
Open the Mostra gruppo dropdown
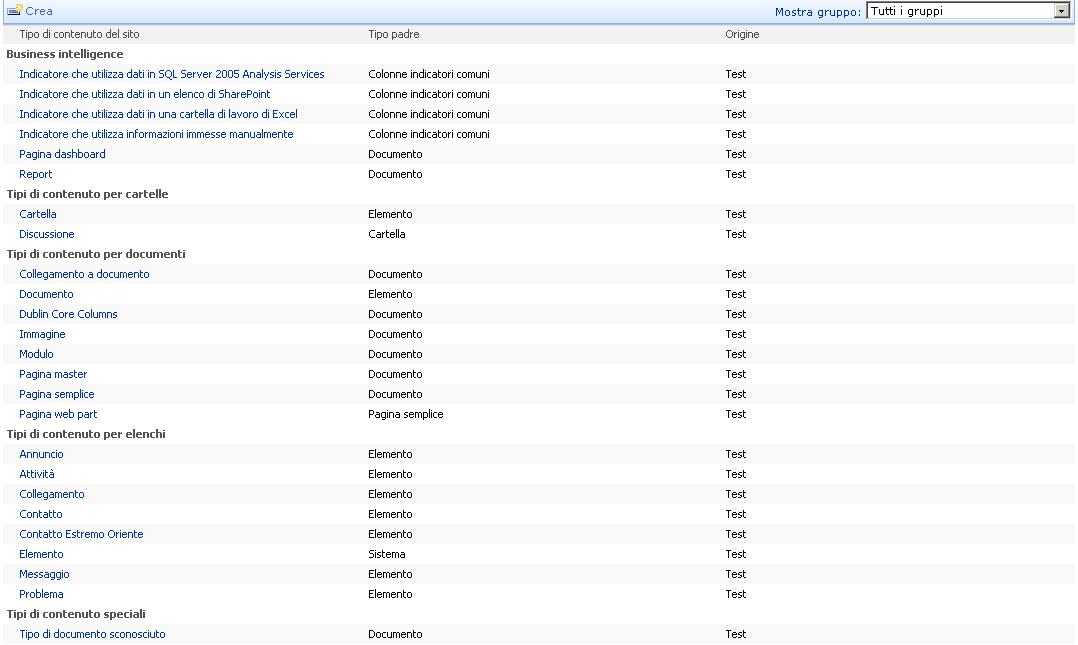click(967, 11)
